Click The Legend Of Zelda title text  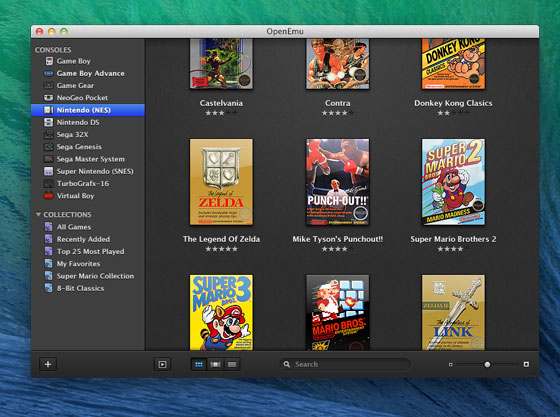point(221,239)
